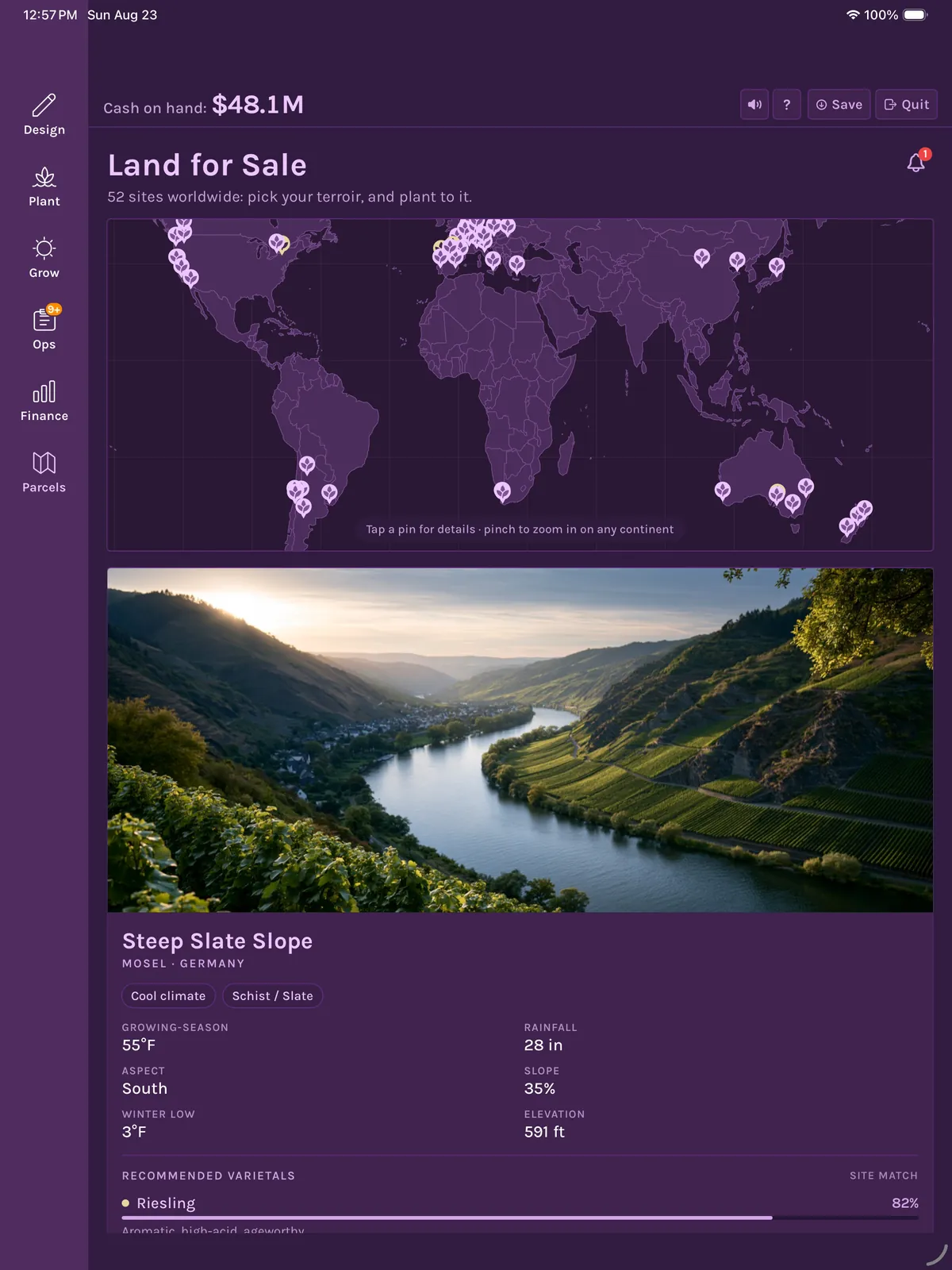Quit the game

[x=906, y=105]
